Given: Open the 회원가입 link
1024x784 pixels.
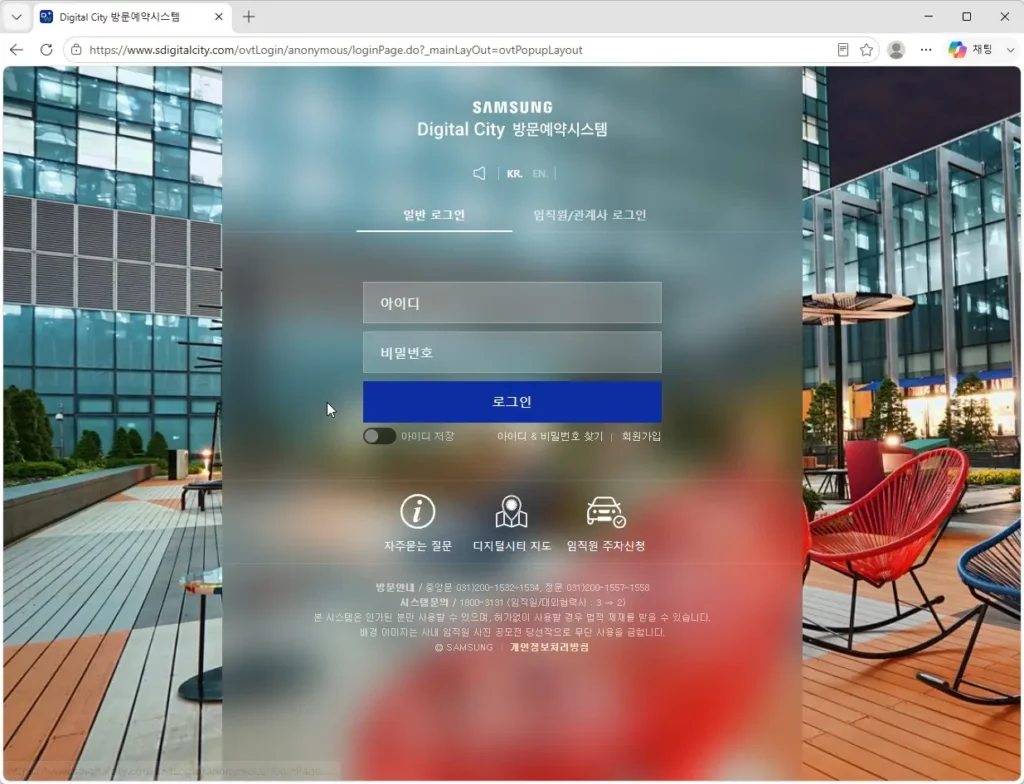Looking at the screenshot, I should pos(641,436).
